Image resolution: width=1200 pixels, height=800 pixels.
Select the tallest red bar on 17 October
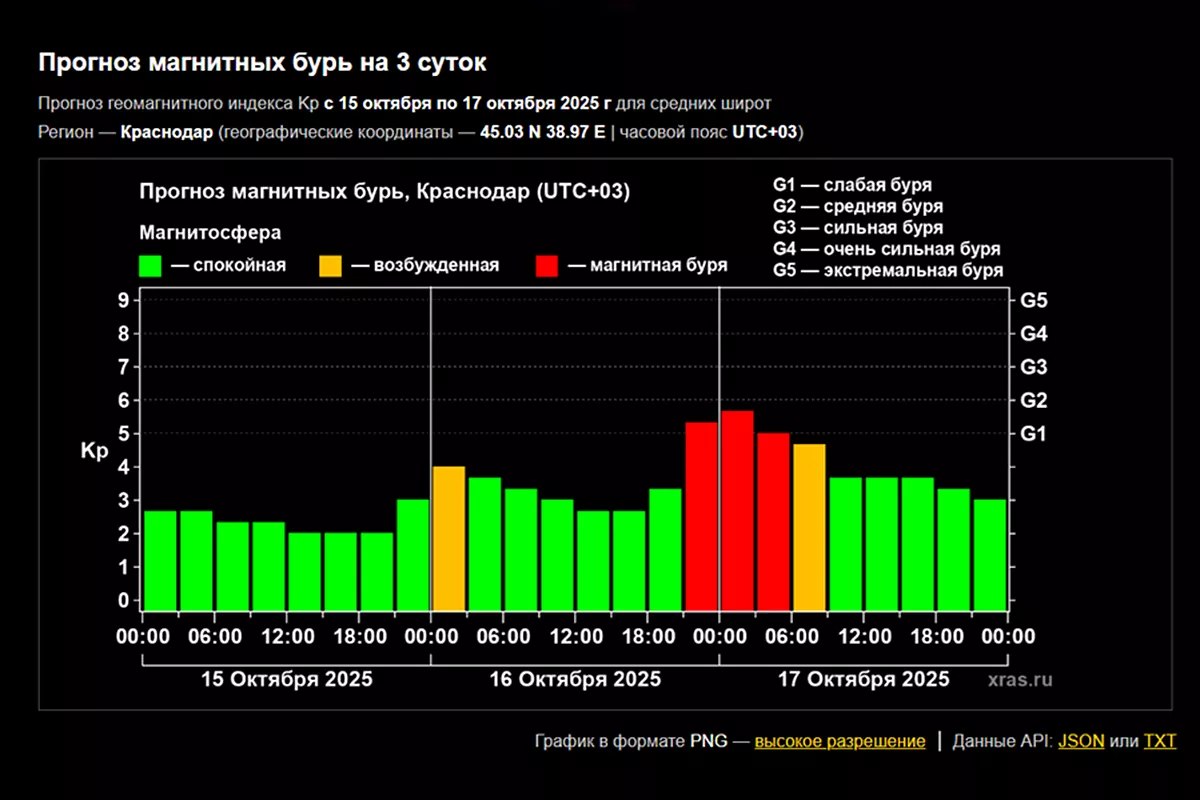(737, 510)
